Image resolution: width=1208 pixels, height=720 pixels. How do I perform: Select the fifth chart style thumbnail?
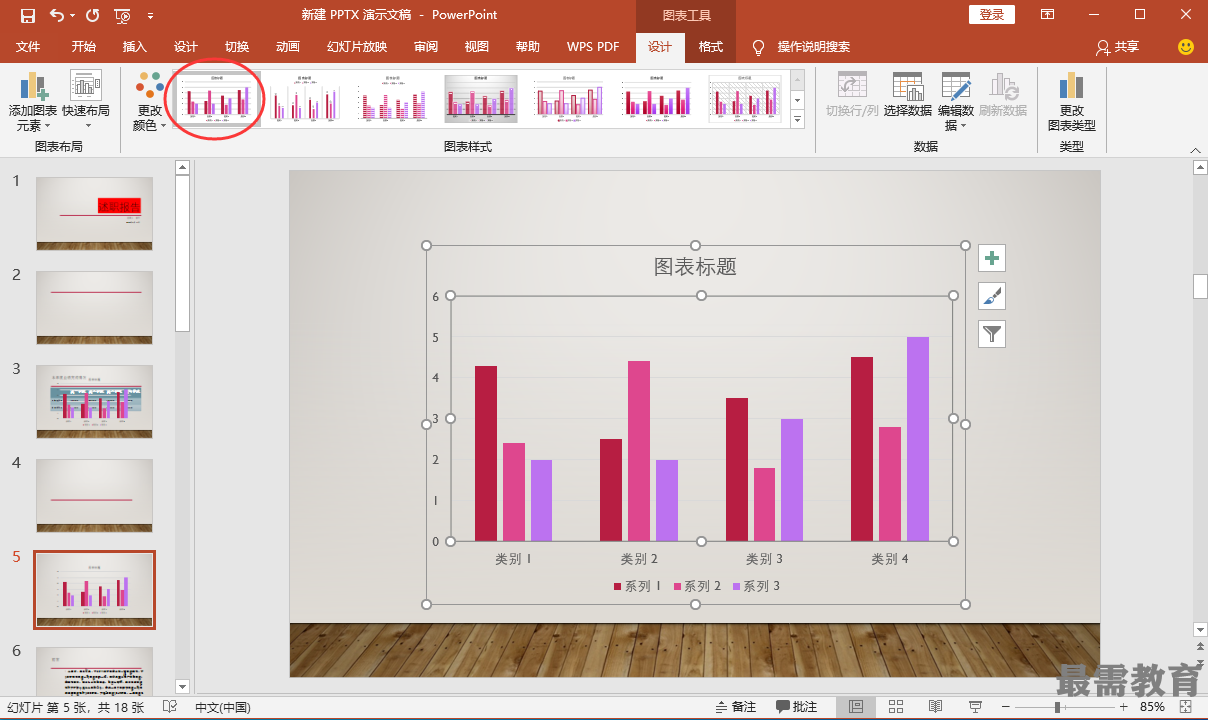click(x=568, y=98)
